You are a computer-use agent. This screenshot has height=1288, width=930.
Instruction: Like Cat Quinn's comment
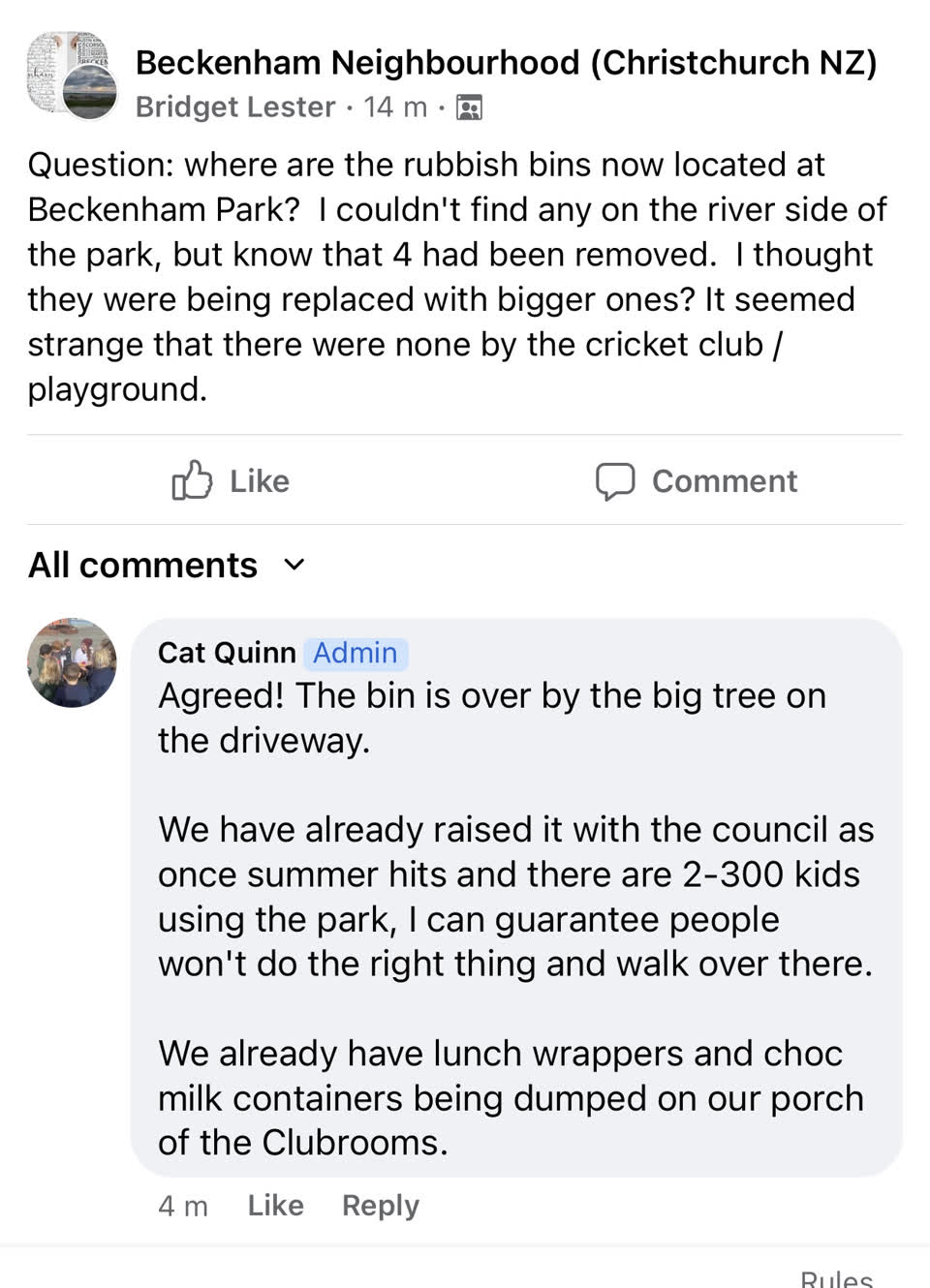[x=275, y=1205]
